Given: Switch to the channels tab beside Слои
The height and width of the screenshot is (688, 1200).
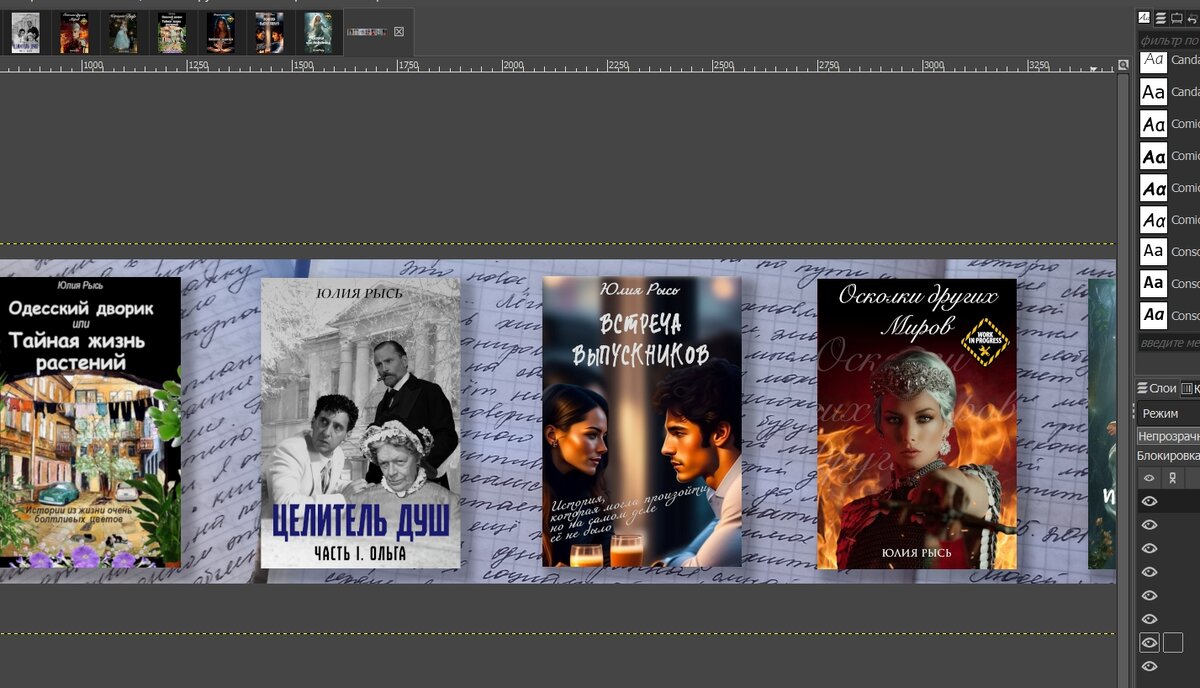Looking at the screenshot, I should [1190, 388].
